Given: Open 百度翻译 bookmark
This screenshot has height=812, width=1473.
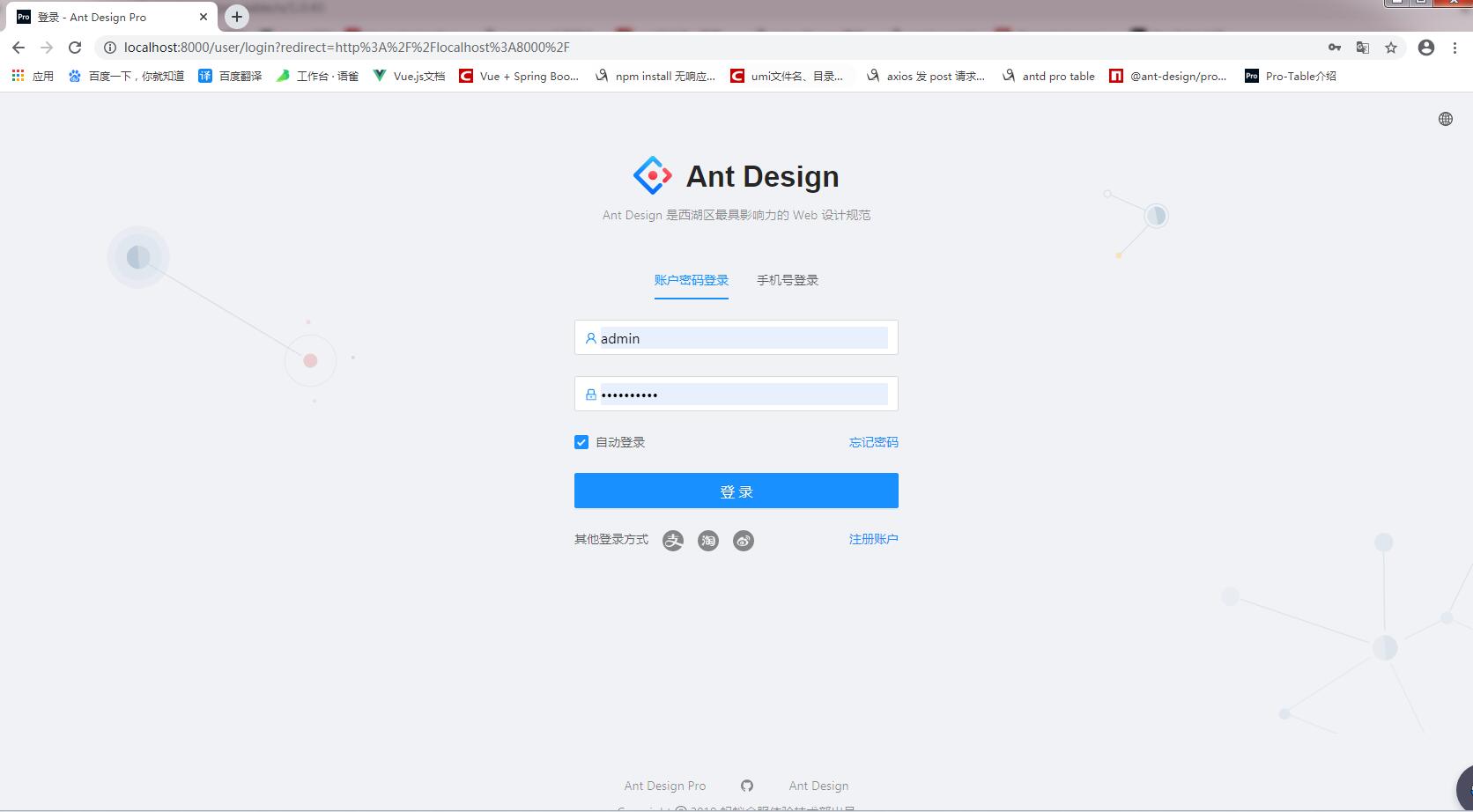Looking at the screenshot, I should [x=230, y=77].
